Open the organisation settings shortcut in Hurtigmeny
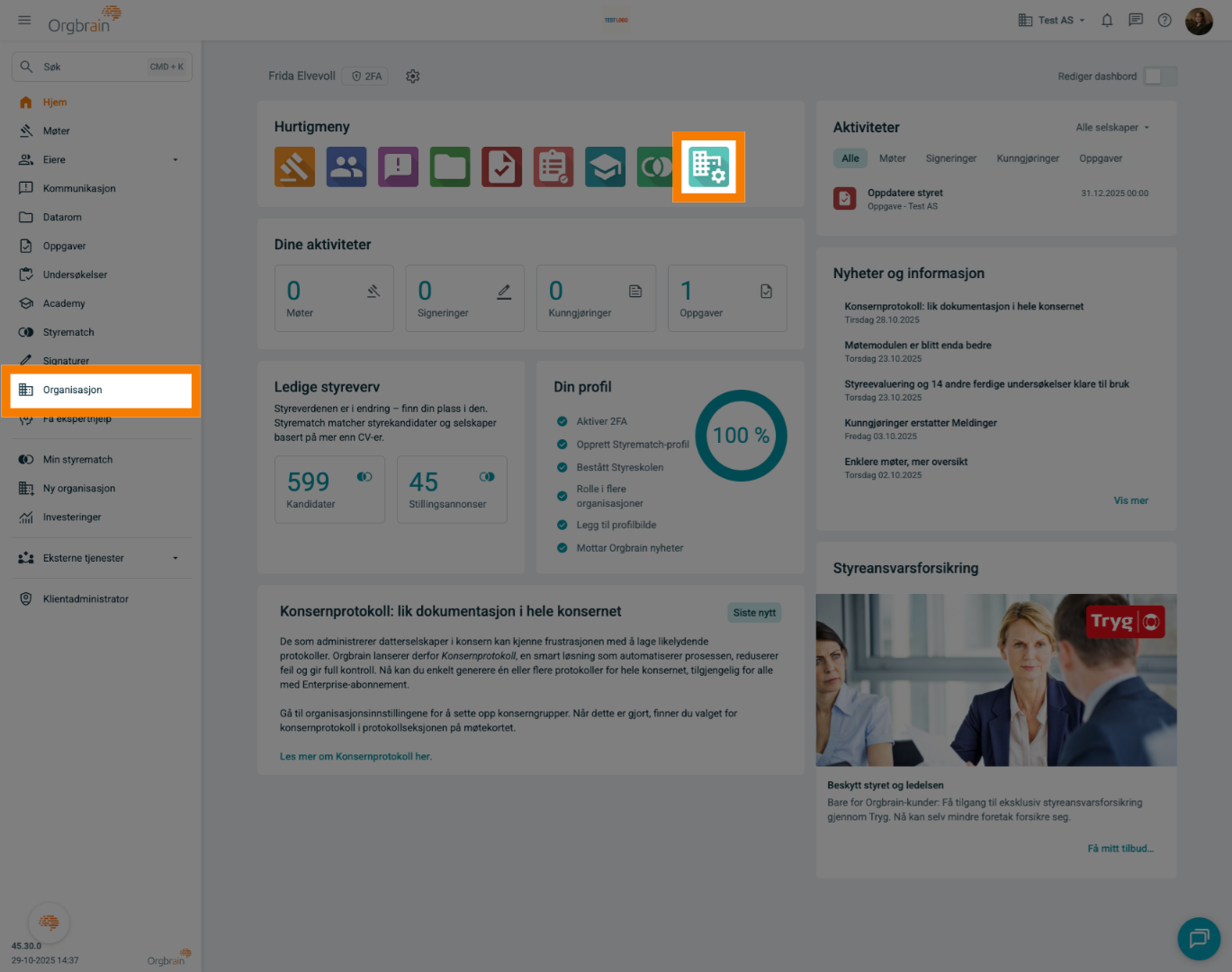The image size is (1232, 972). pos(708,166)
